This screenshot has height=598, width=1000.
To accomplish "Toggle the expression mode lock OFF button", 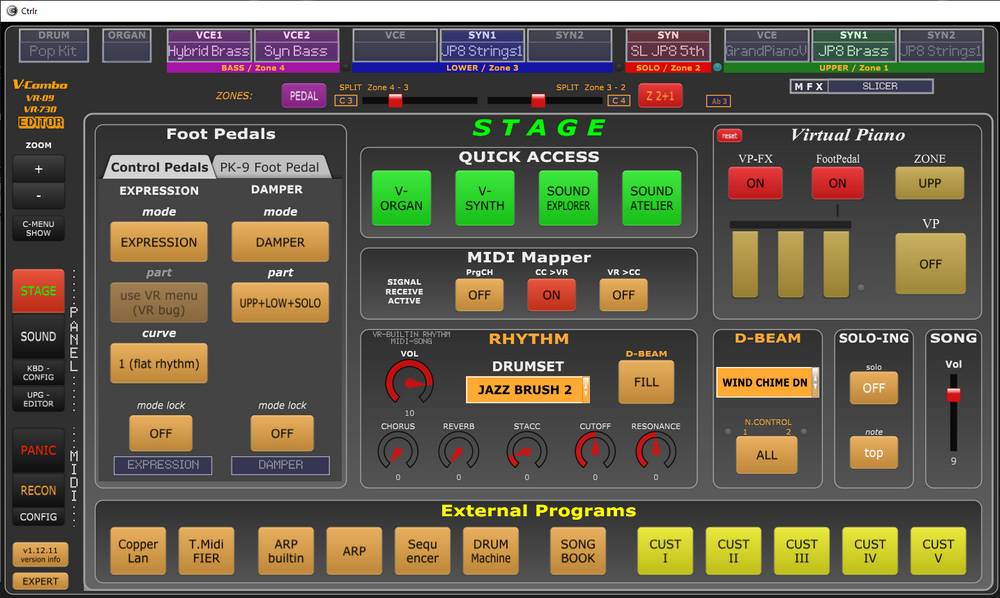I will point(161,434).
